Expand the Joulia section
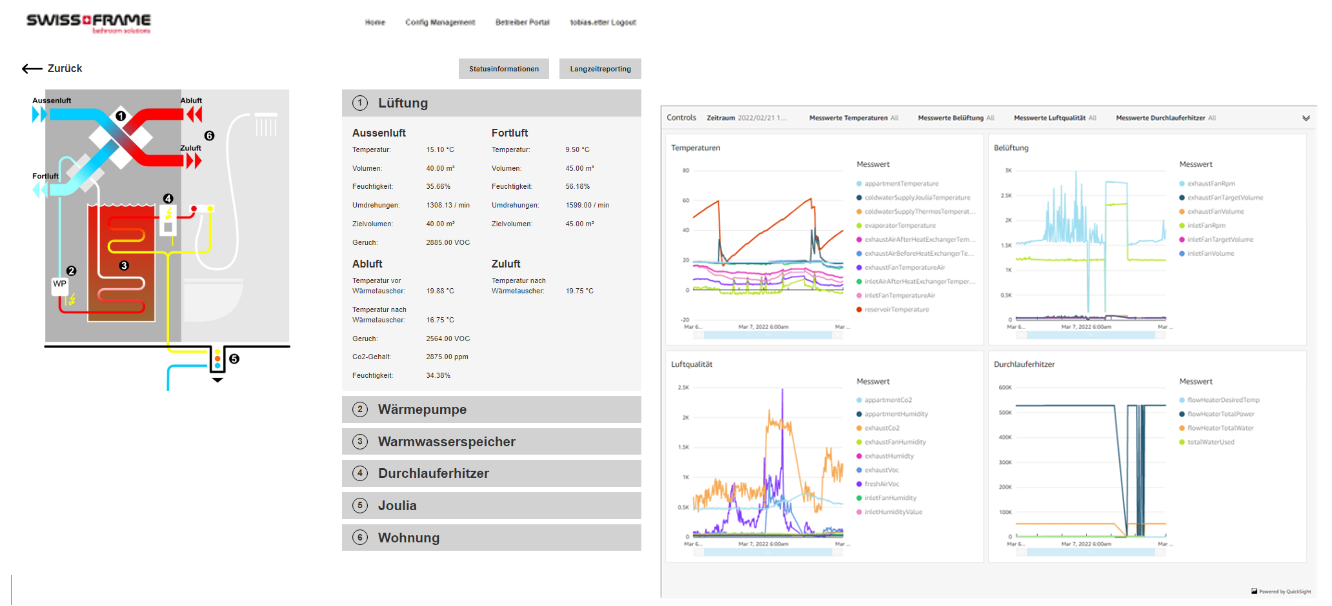The height and width of the screenshot is (606, 1332). [491, 506]
